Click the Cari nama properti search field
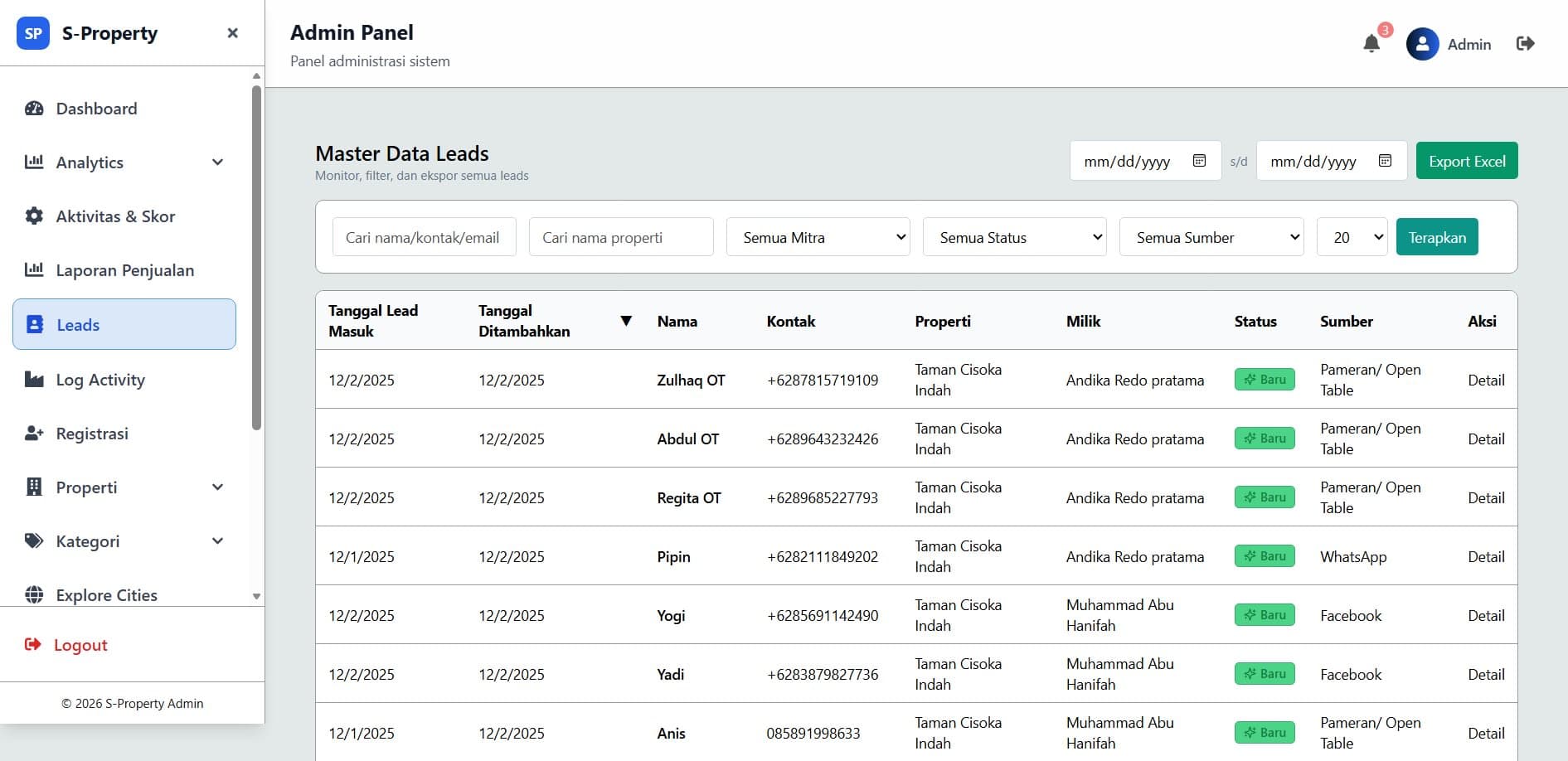Viewport: 1568px width, 761px height. pos(621,237)
